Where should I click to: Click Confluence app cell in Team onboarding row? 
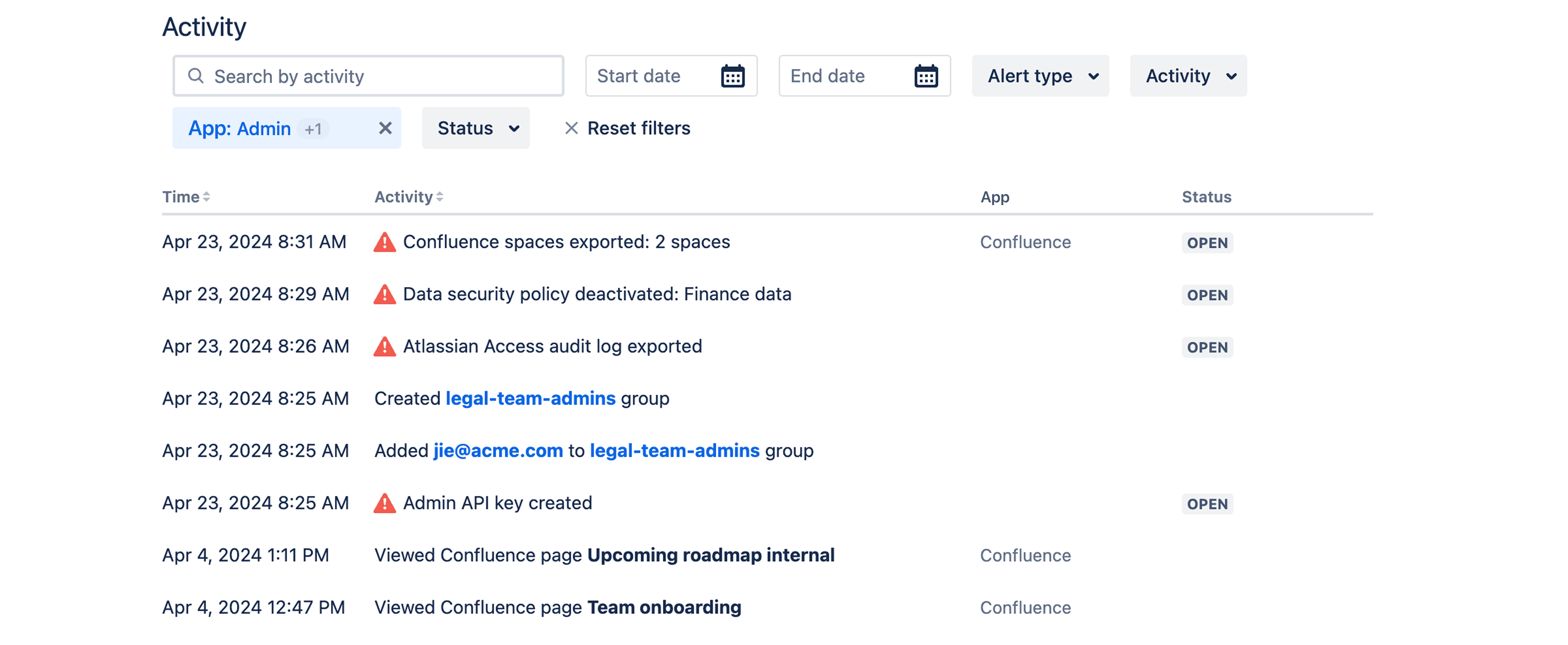(1025, 608)
